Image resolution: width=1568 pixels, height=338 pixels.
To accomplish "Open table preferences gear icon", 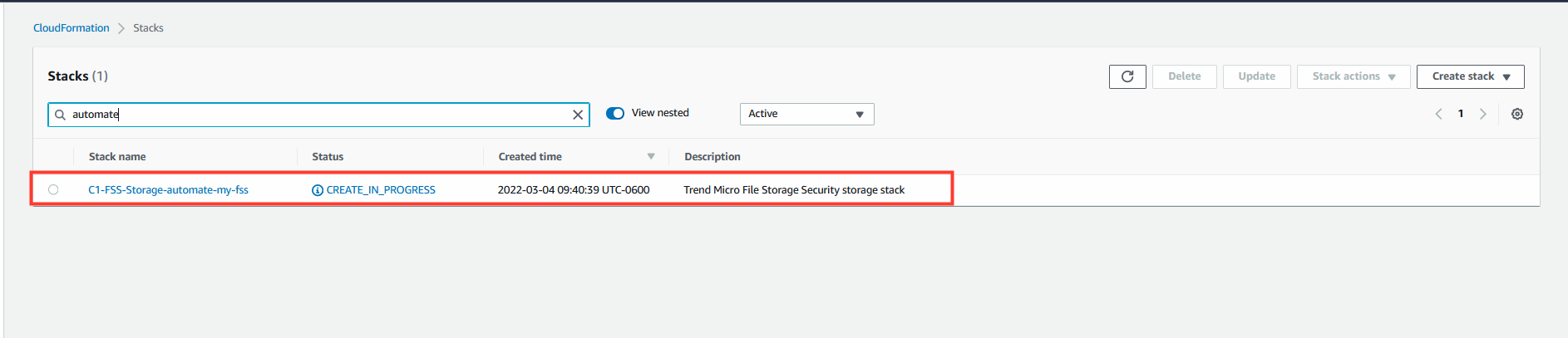I will coord(1517,114).
